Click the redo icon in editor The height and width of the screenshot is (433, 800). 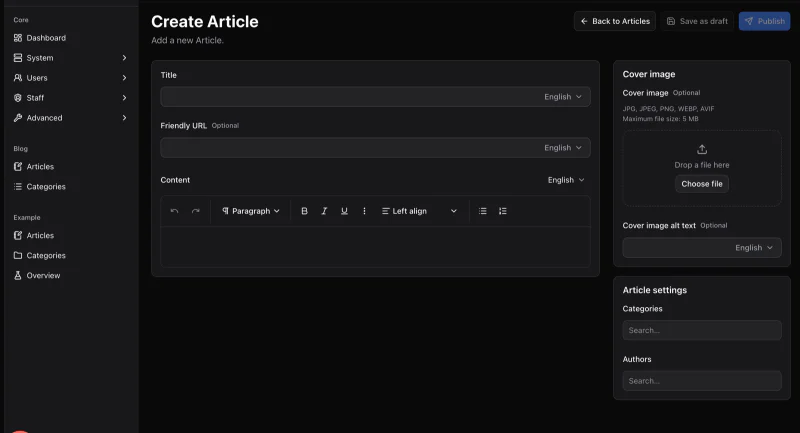(x=195, y=211)
